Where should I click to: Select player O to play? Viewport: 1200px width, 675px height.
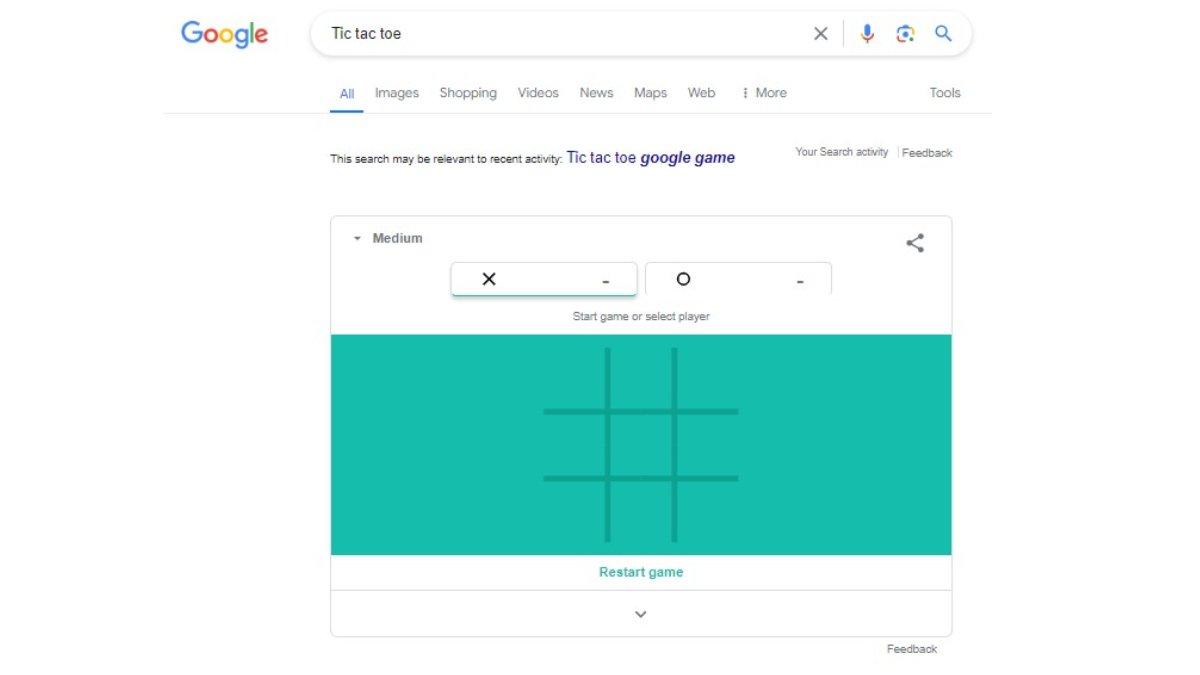[738, 280]
